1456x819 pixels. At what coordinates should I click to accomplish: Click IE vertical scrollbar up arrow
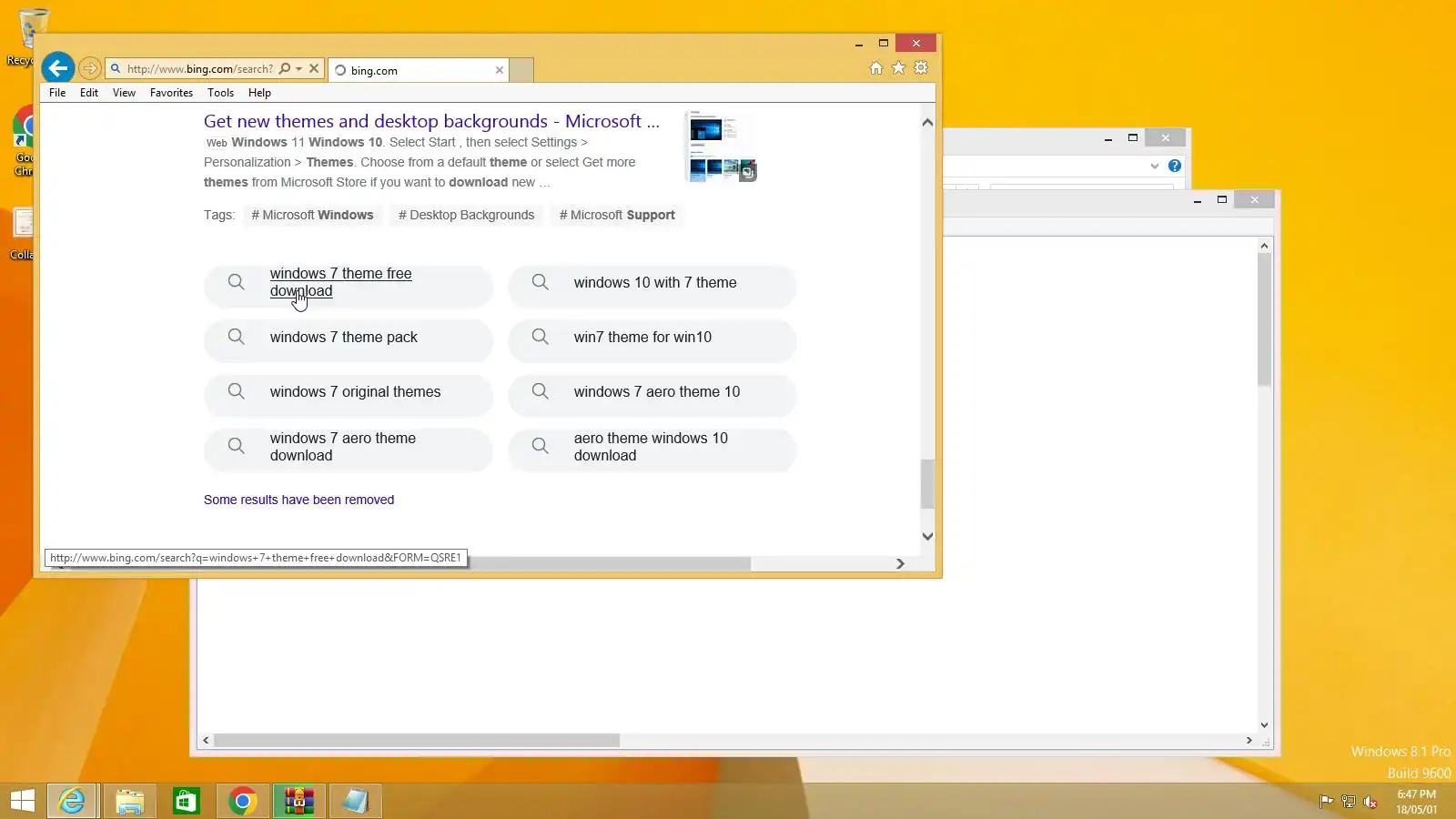point(927,122)
